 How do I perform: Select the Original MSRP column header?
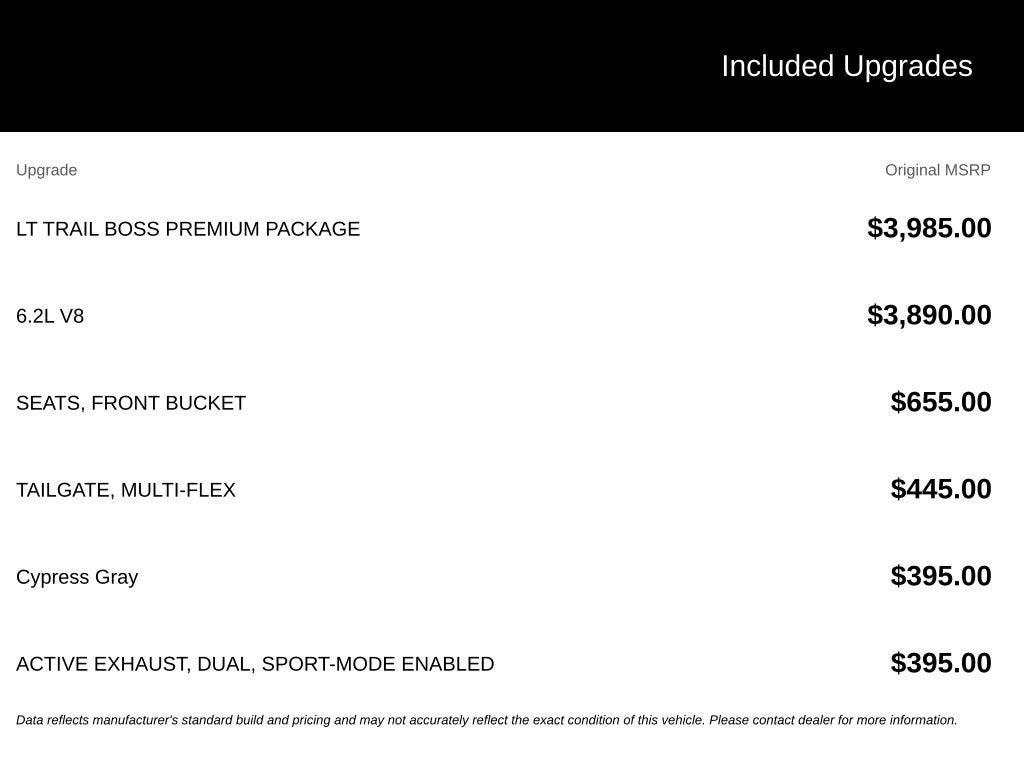point(937,170)
